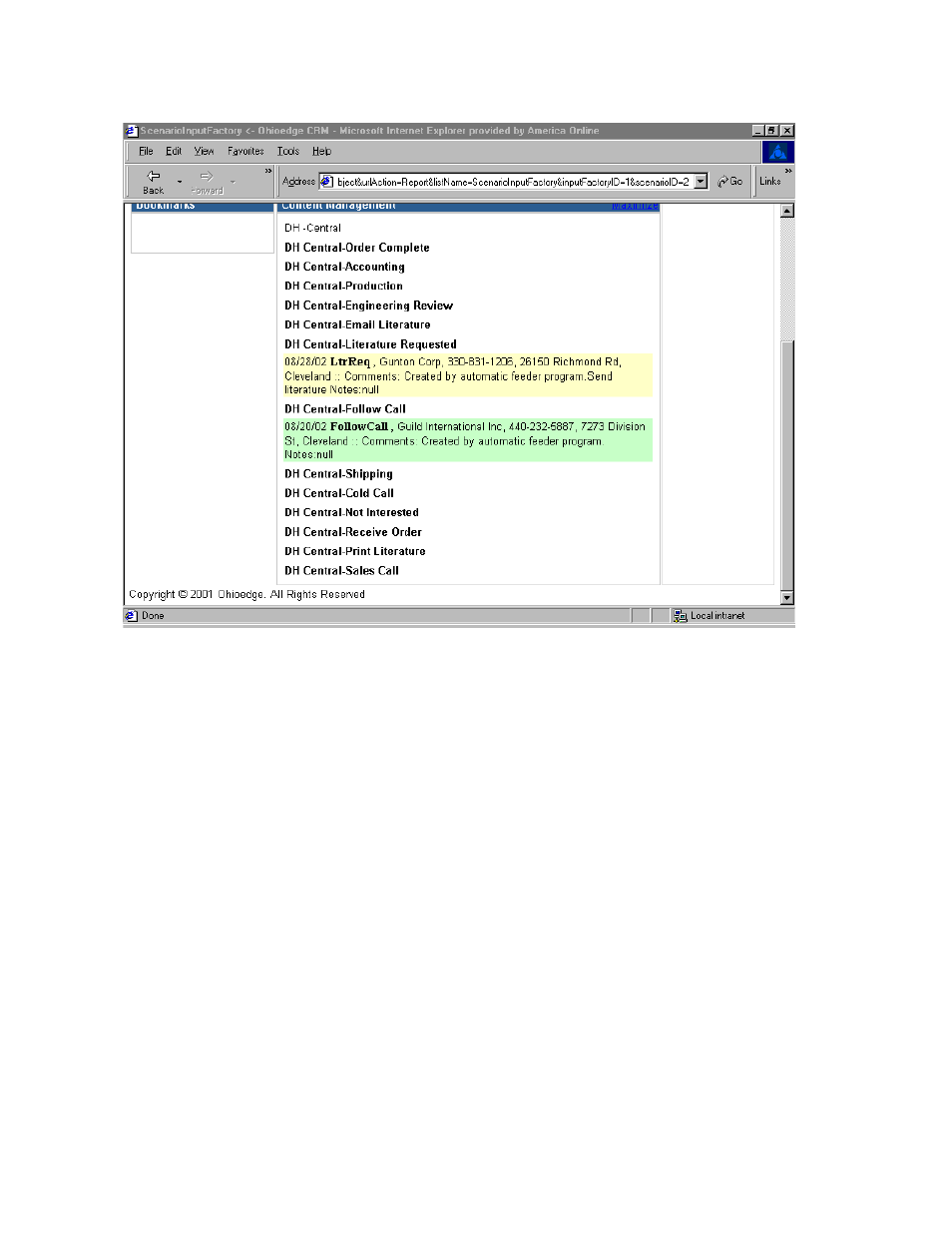Open the Edit menu
Image resolution: width=952 pixels, height=1233 pixels.
[x=174, y=152]
